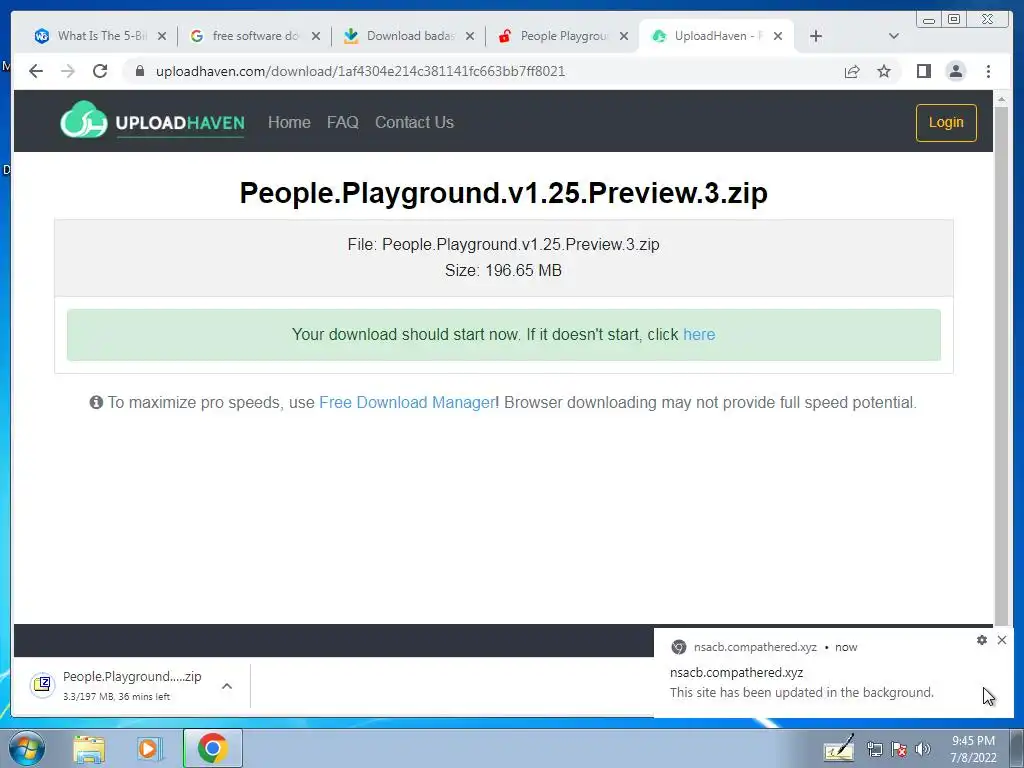
Task: Click Chrome icon in notification header
Action: point(679,647)
